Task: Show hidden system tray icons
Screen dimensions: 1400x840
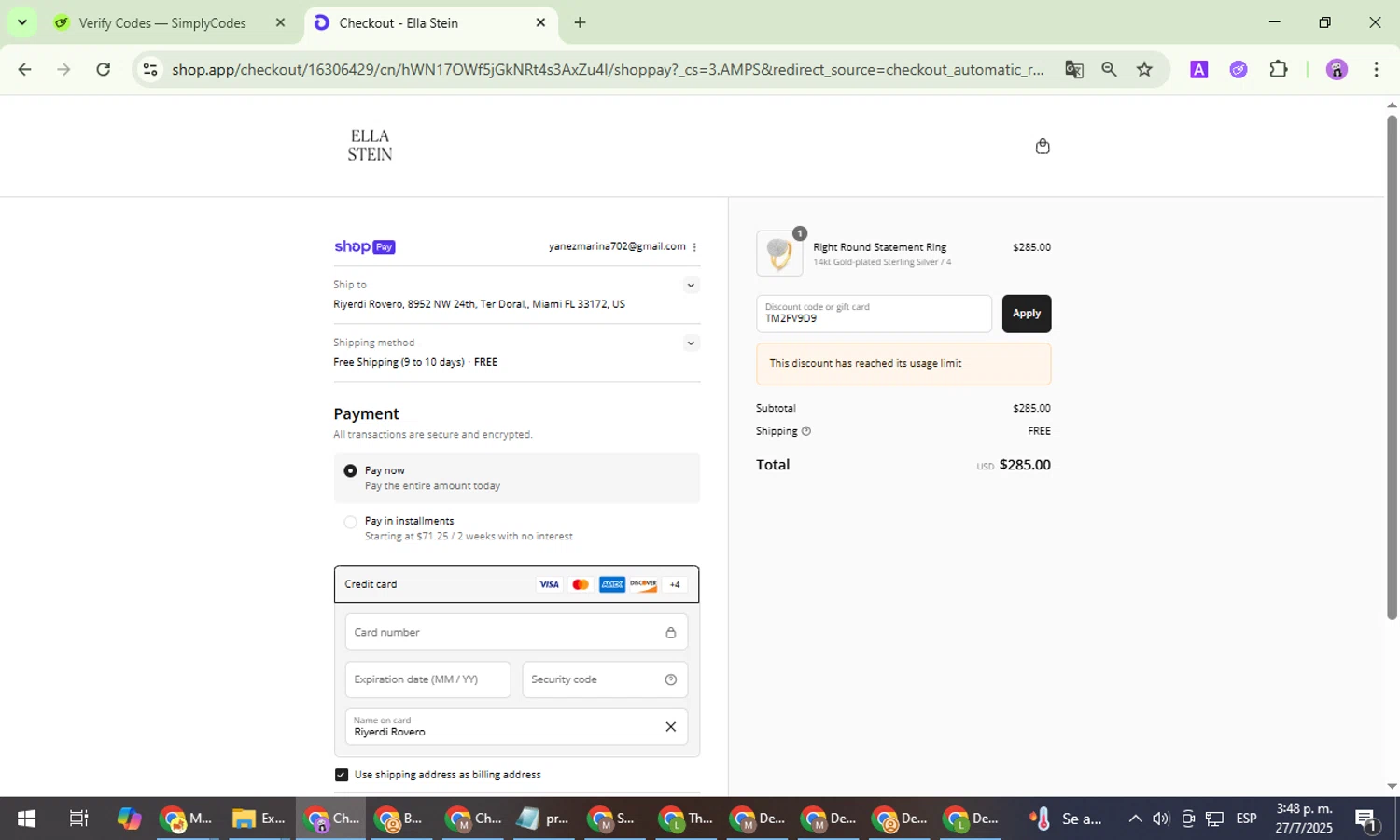Action: (x=1135, y=819)
